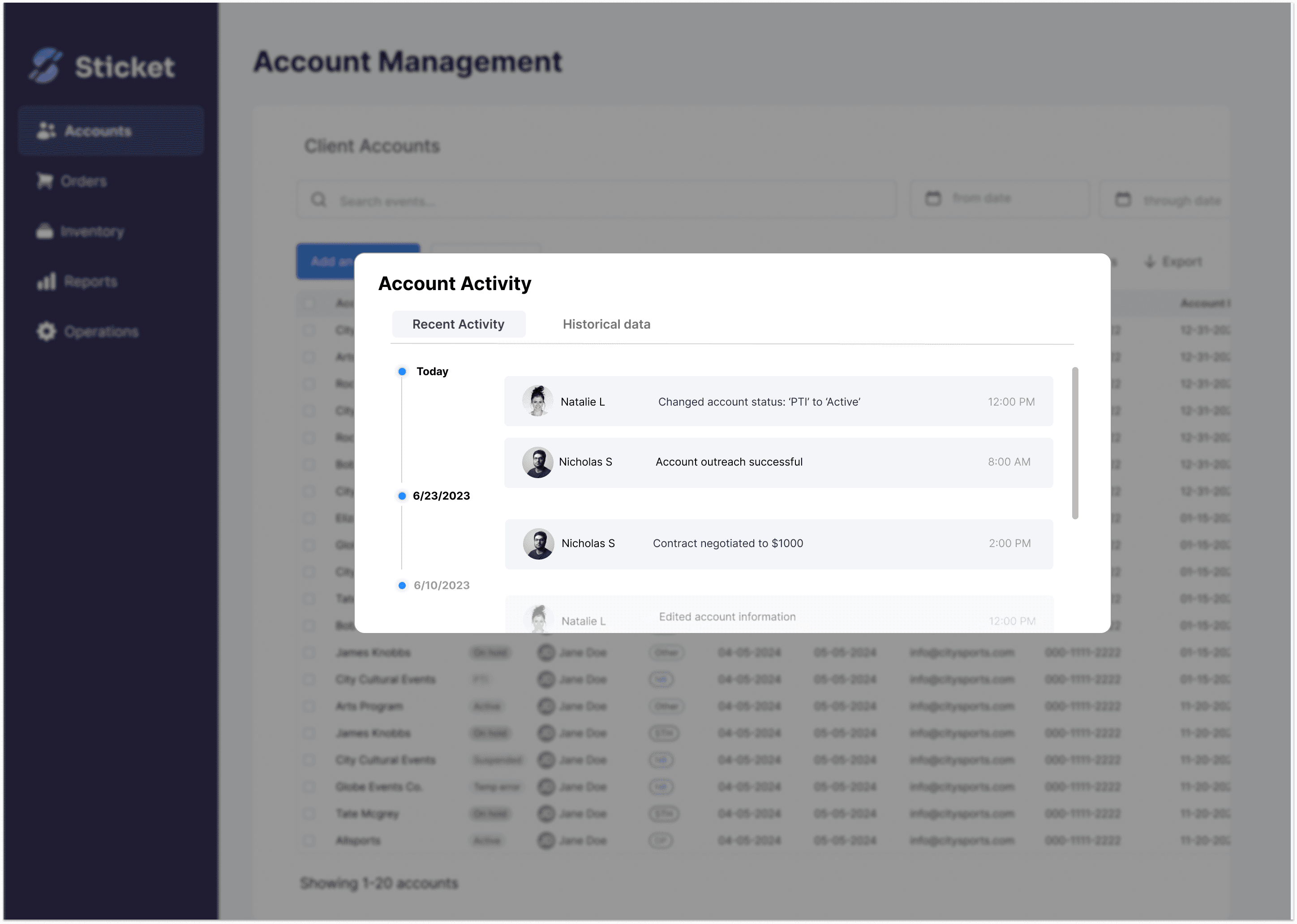
Task: Open Inventory via its sidebar icon
Action: [44, 231]
